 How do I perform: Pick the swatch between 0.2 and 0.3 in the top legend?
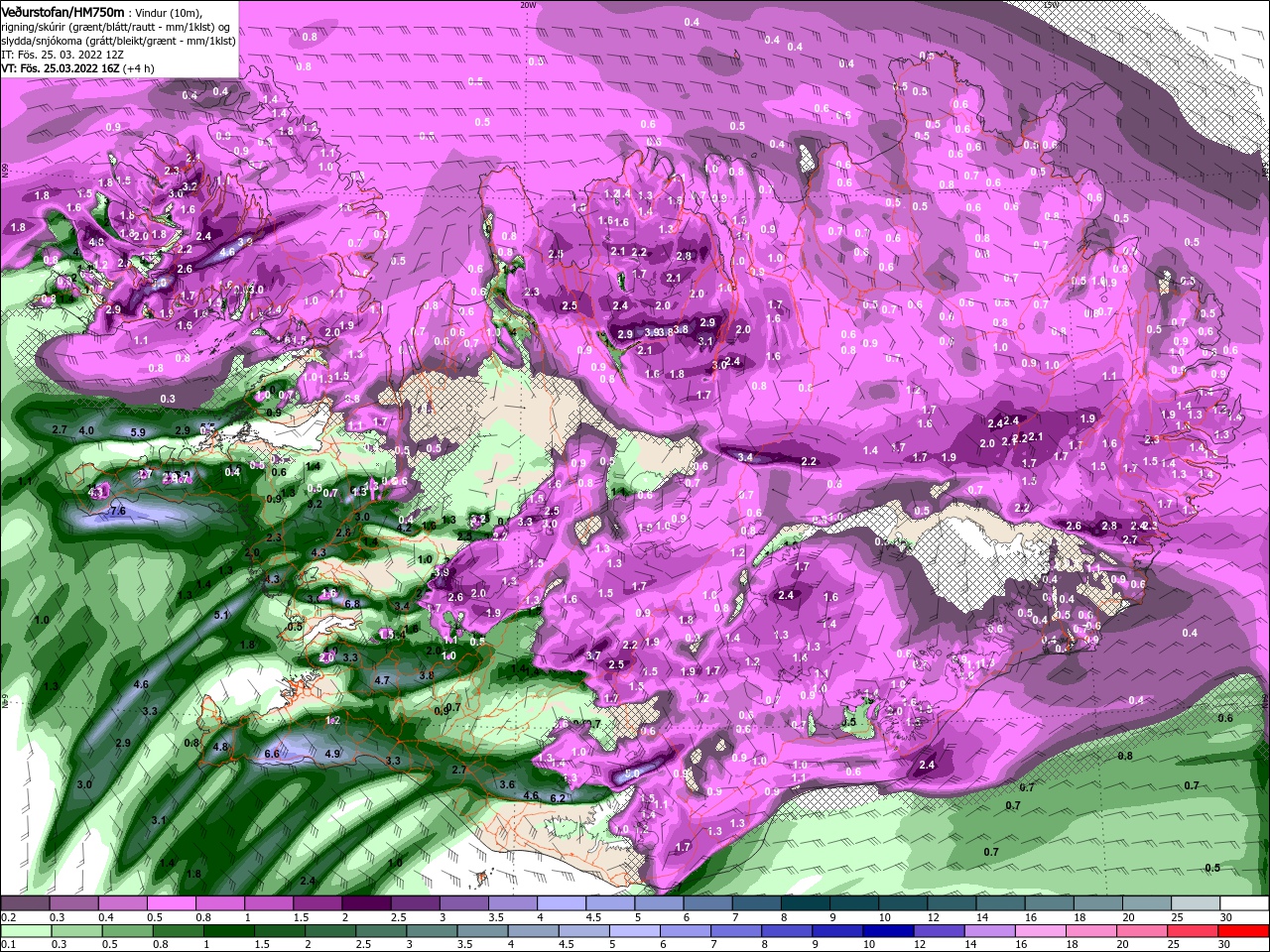click(25, 902)
